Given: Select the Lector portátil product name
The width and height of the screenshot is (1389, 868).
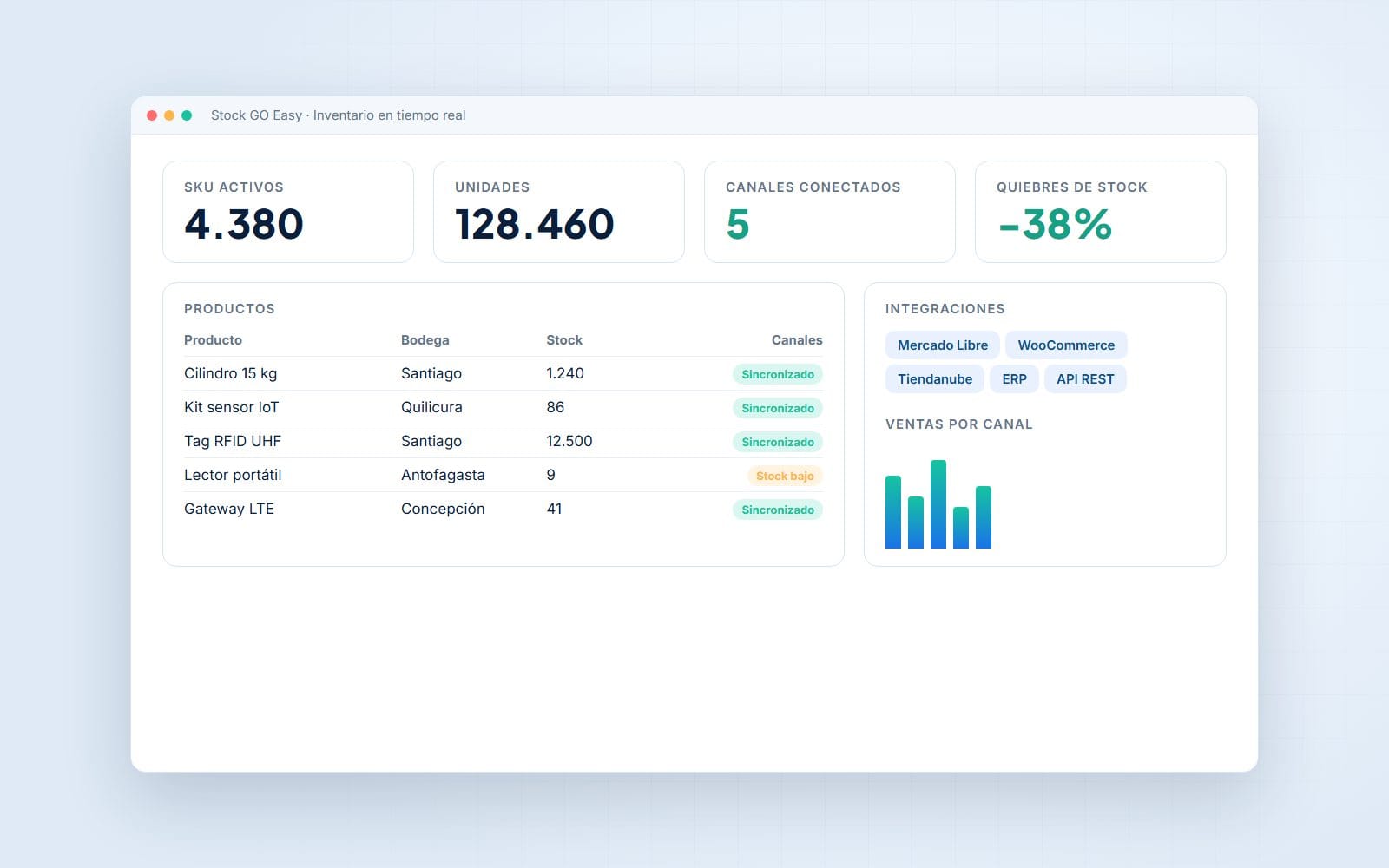Looking at the screenshot, I should [x=233, y=475].
